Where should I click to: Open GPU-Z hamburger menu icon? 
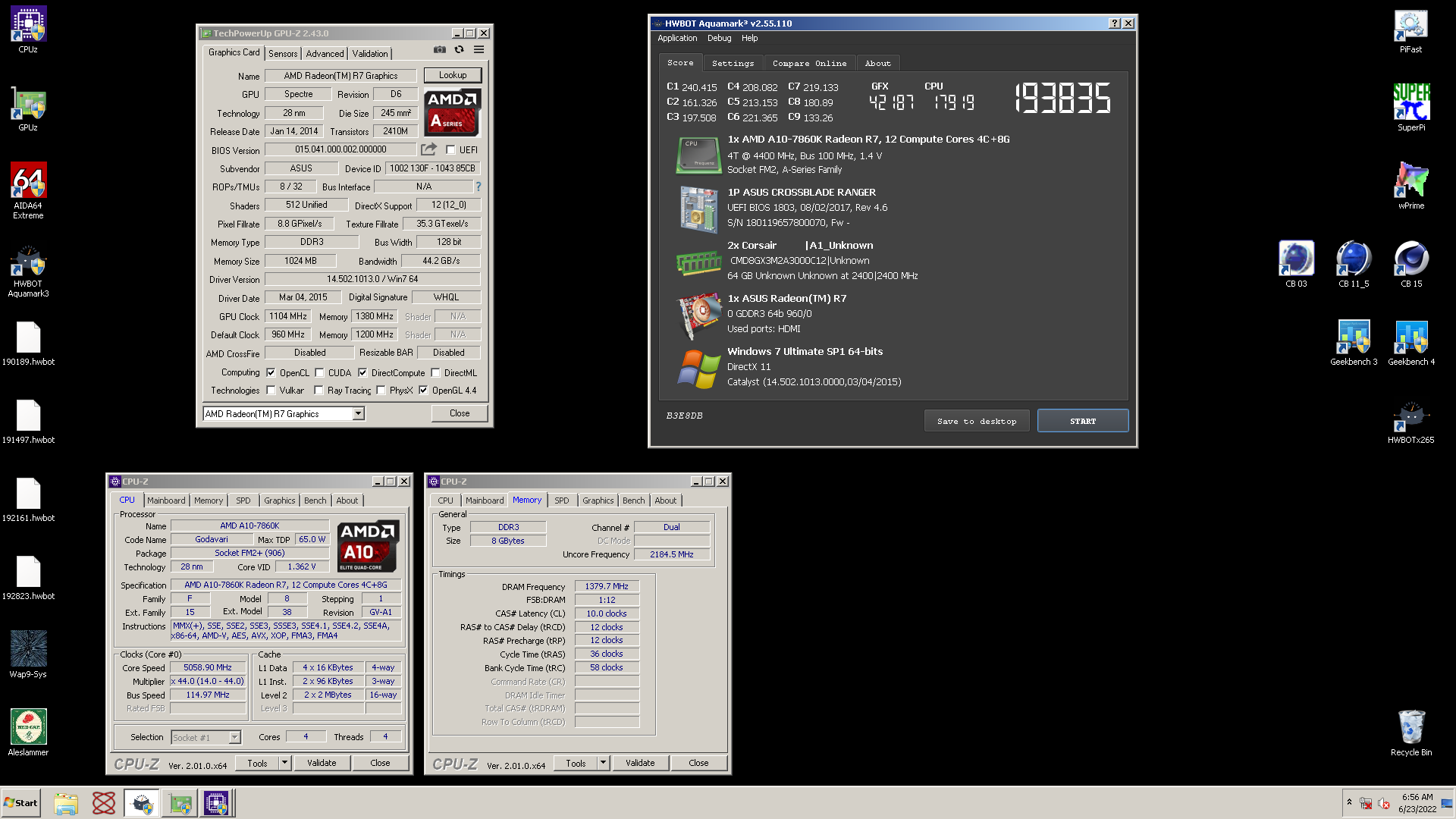pyautogui.click(x=479, y=49)
